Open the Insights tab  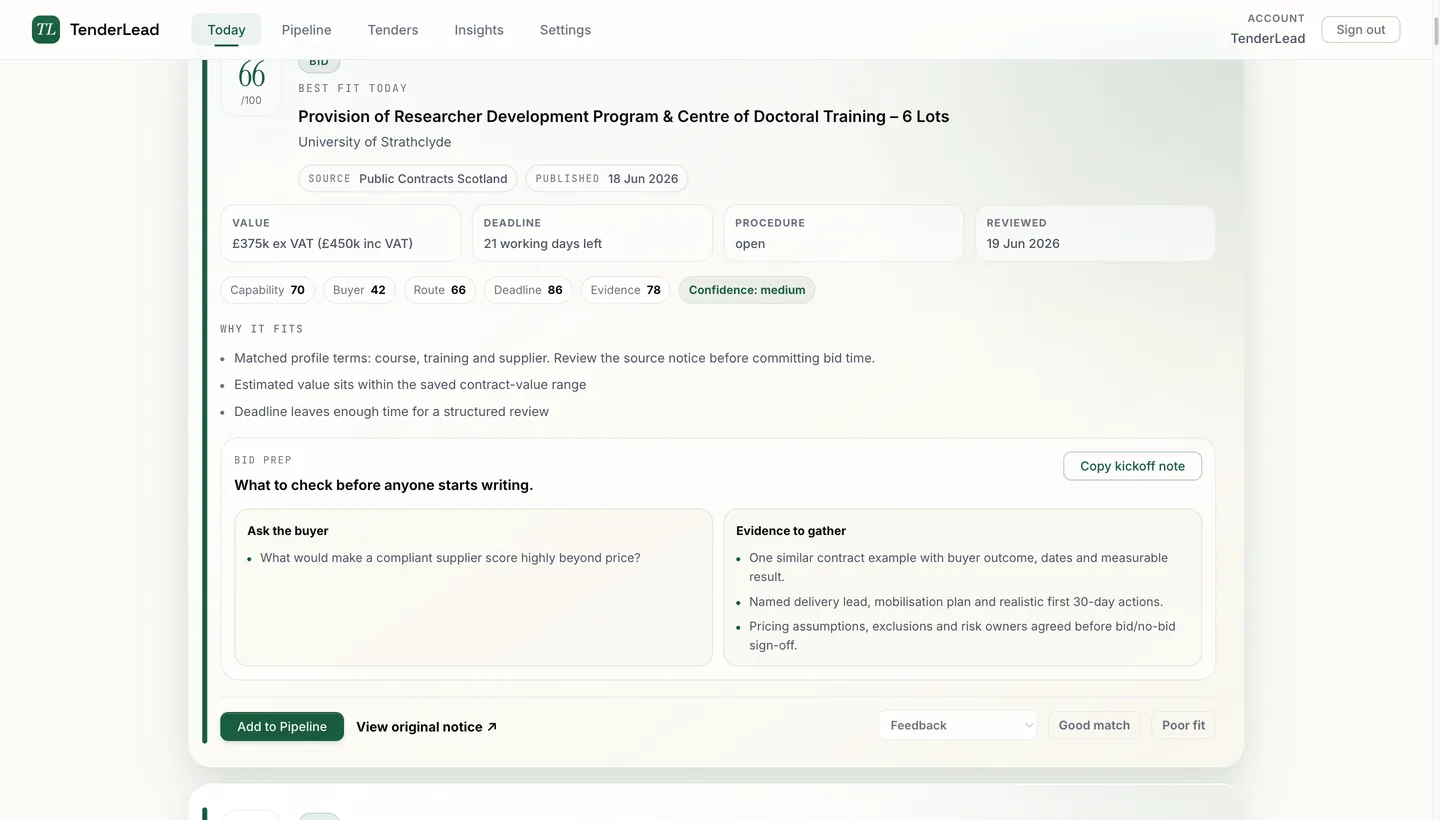479,30
